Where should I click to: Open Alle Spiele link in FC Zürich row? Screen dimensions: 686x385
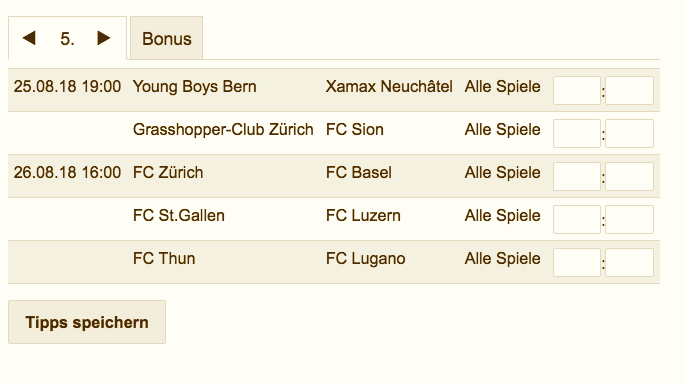coord(502,172)
